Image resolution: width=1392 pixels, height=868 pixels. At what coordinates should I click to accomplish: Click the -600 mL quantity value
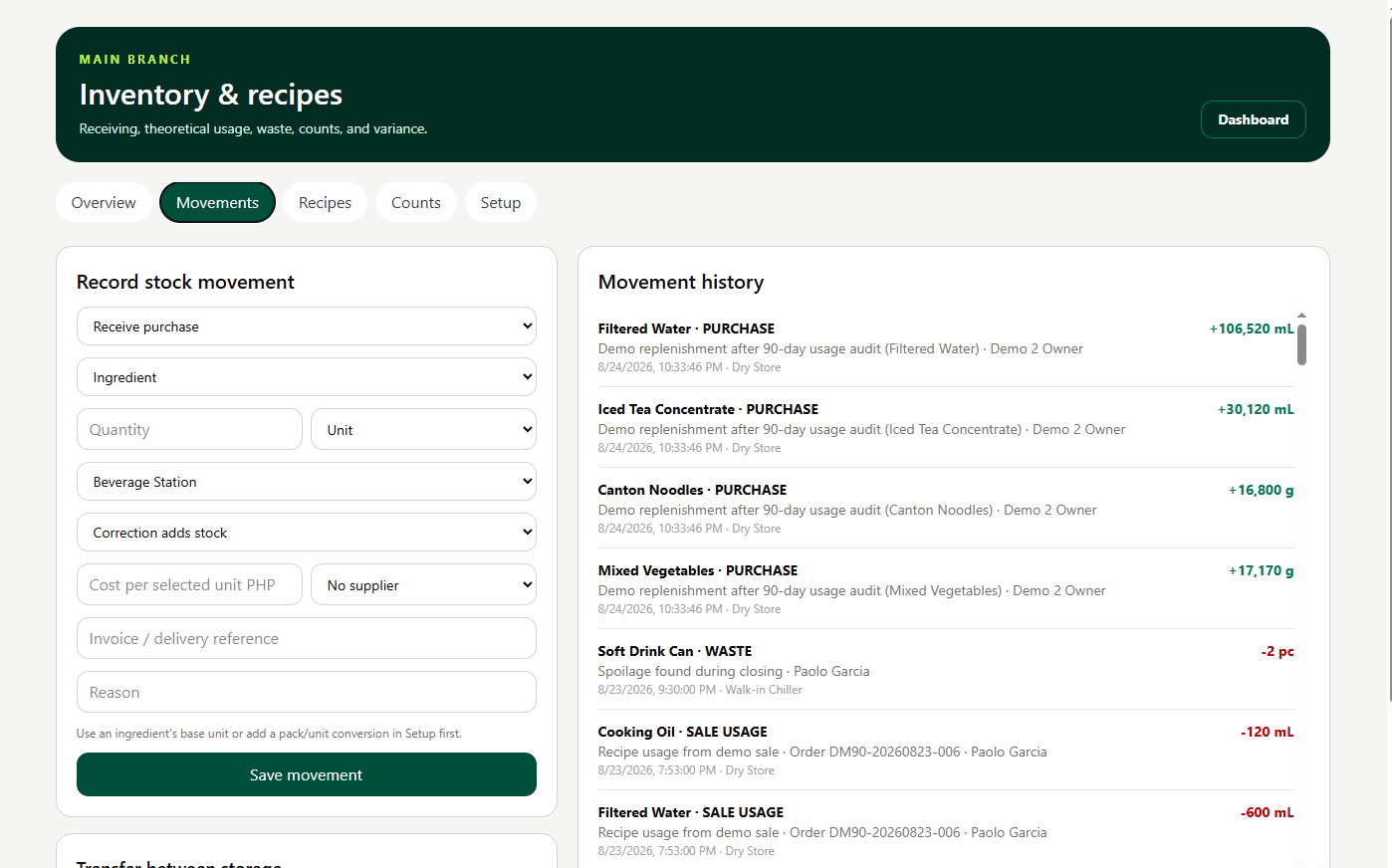point(1267,812)
